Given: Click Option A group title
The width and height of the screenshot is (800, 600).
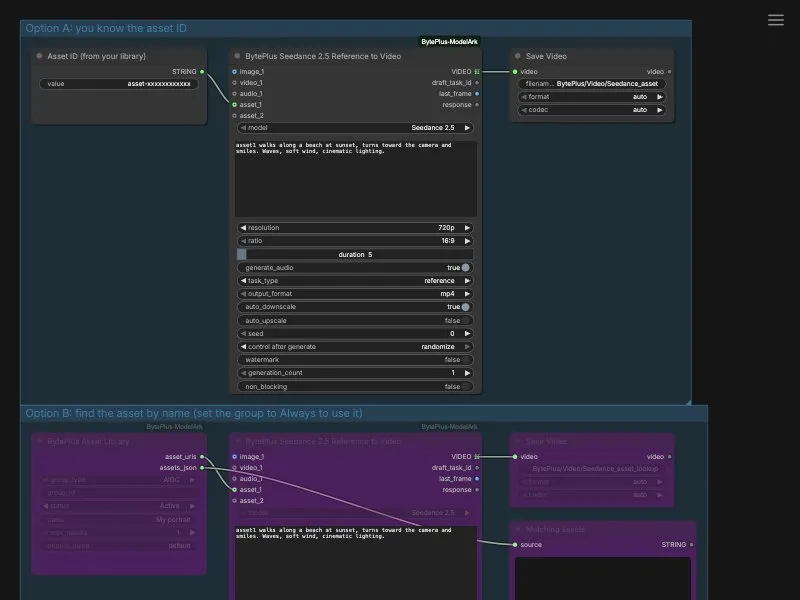Looking at the screenshot, I should (106, 29).
